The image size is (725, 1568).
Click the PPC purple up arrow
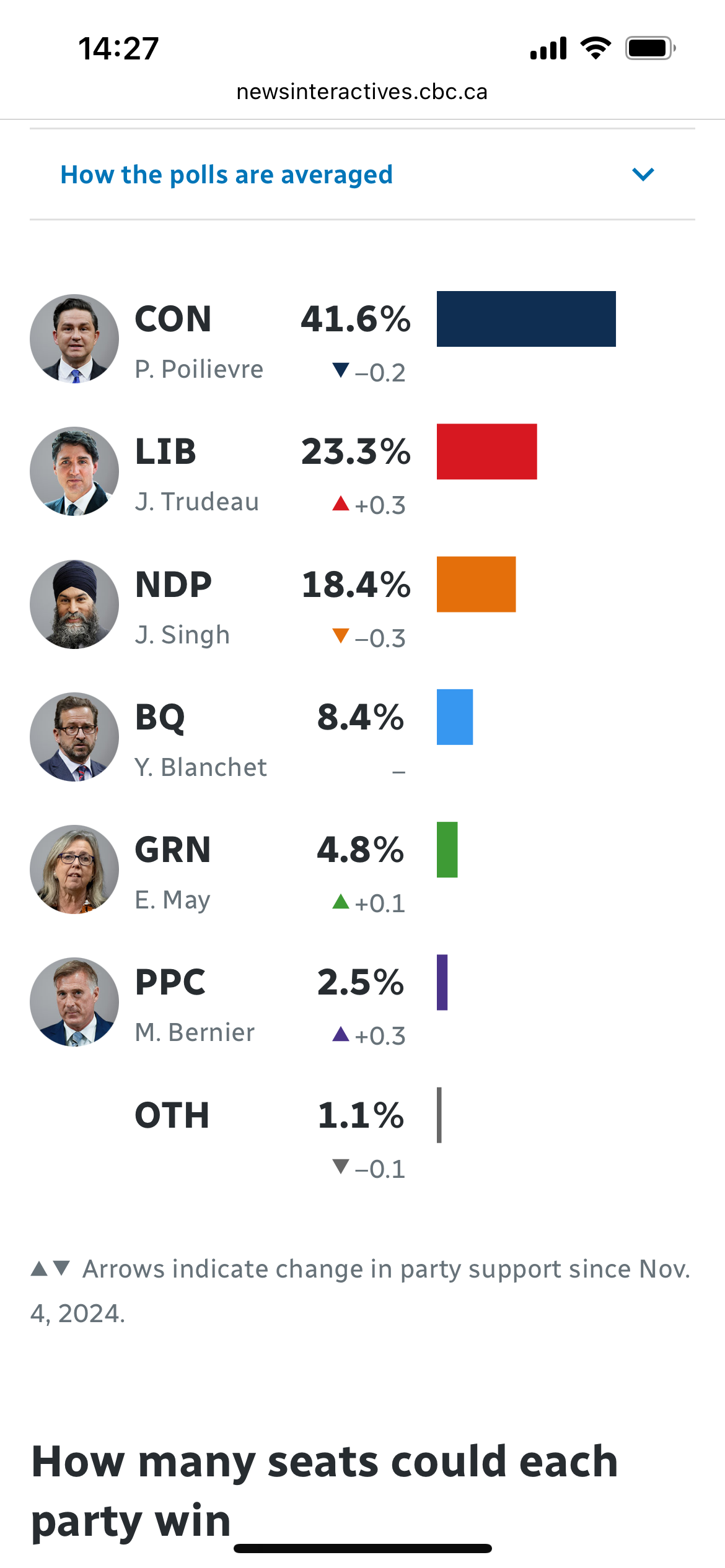(x=341, y=1034)
